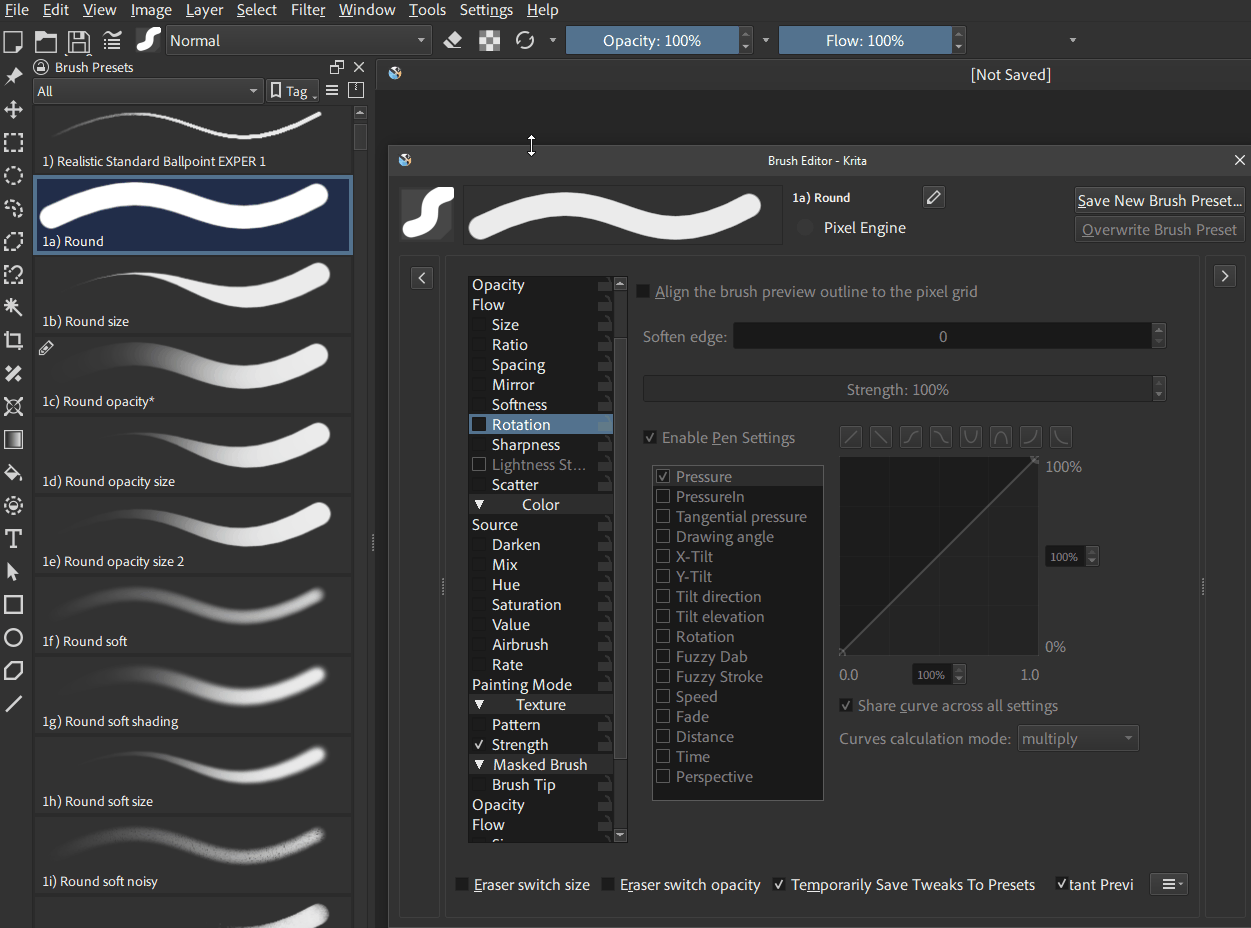The width and height of the screenshot is (1251, 928).
Task: Click the preserve alpha checkerboard icon
Action: tap(489, 41)
